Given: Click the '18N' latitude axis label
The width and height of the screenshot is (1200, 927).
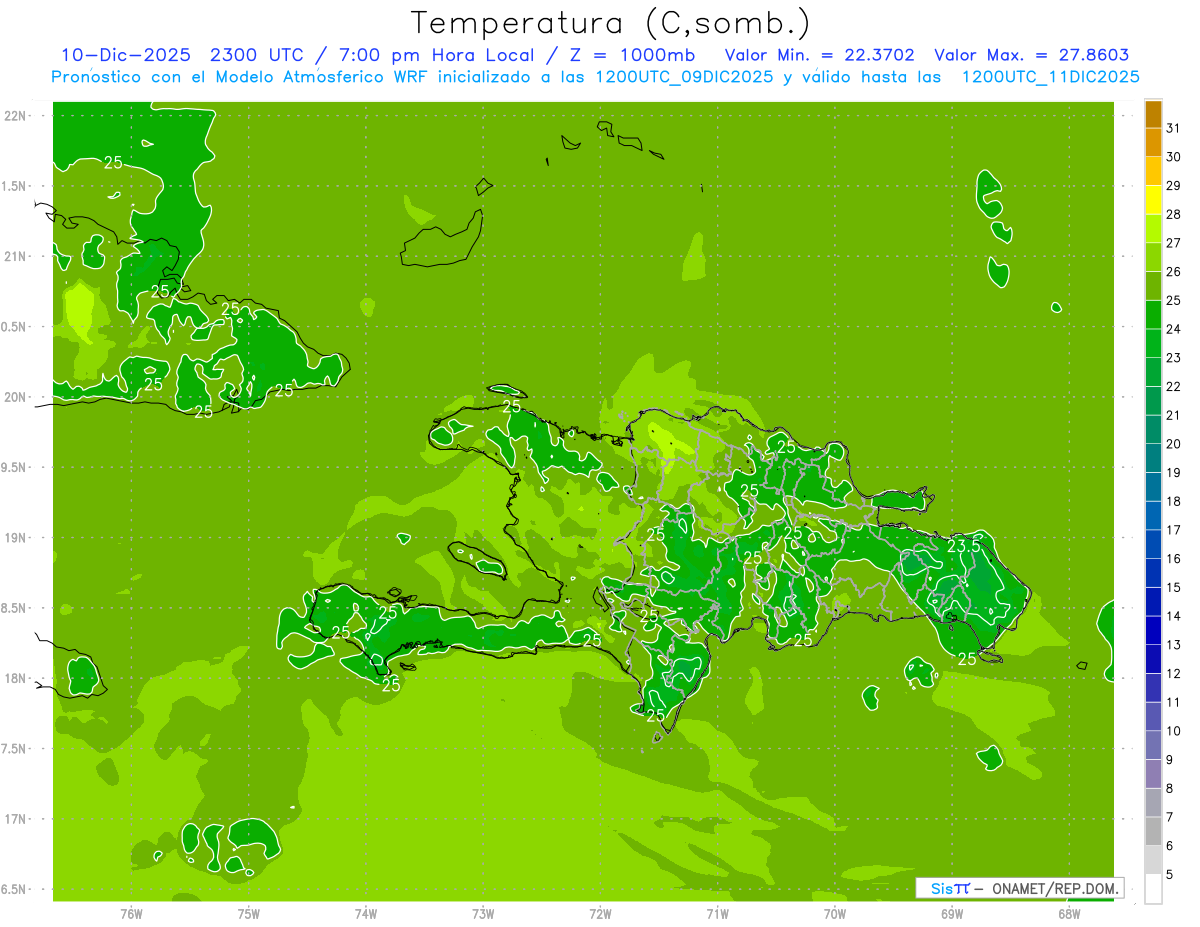Looking at the screenshot, I should click(x=15, y=679).
